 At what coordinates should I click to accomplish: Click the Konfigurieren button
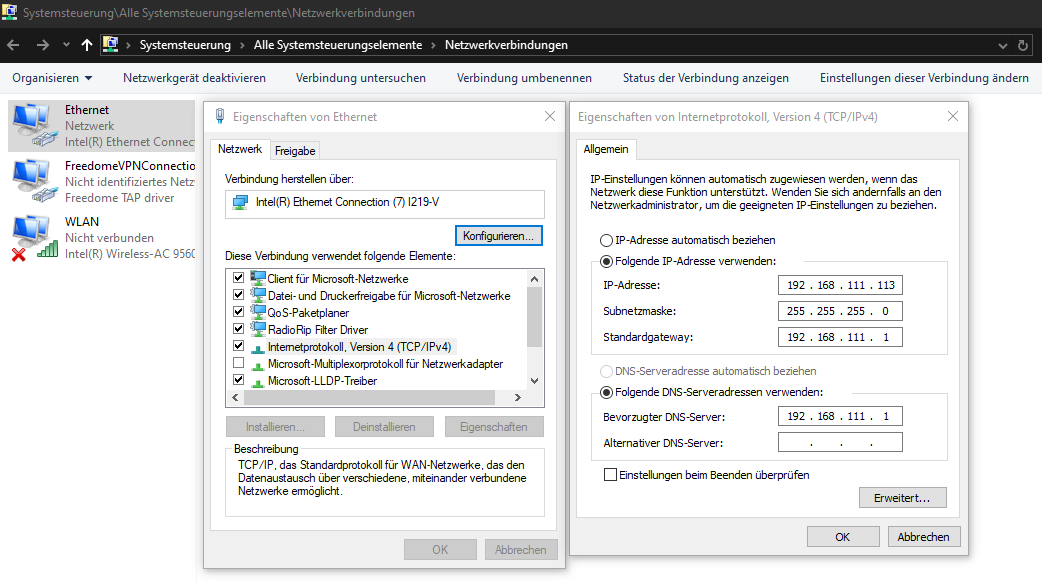pyautogui.click(x=498, y=236)
